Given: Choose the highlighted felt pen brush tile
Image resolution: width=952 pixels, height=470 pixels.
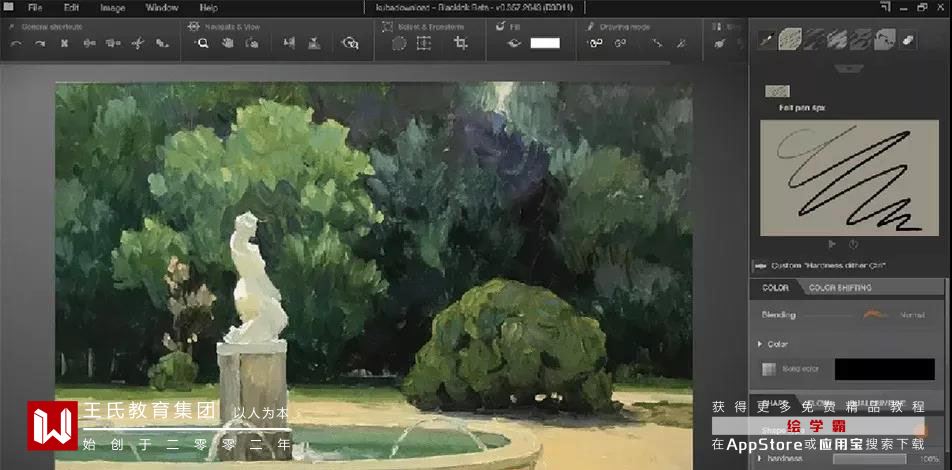Looking at the screenshot, I should (790, 39).
